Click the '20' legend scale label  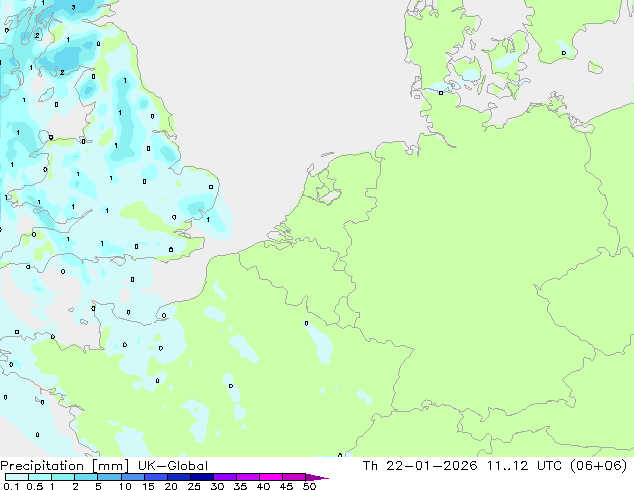point(171,486)
